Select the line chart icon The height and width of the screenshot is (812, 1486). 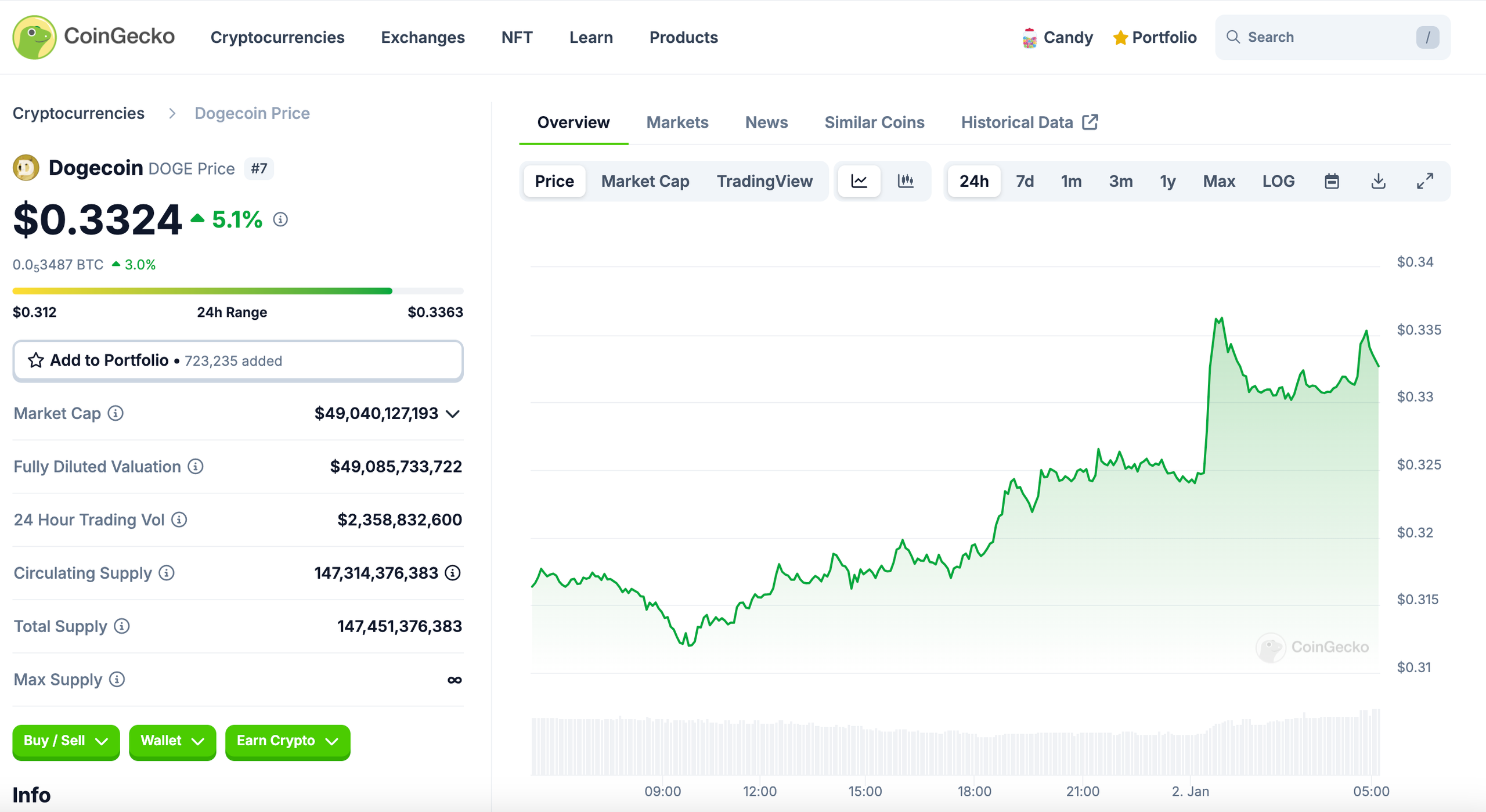(859, 181)
